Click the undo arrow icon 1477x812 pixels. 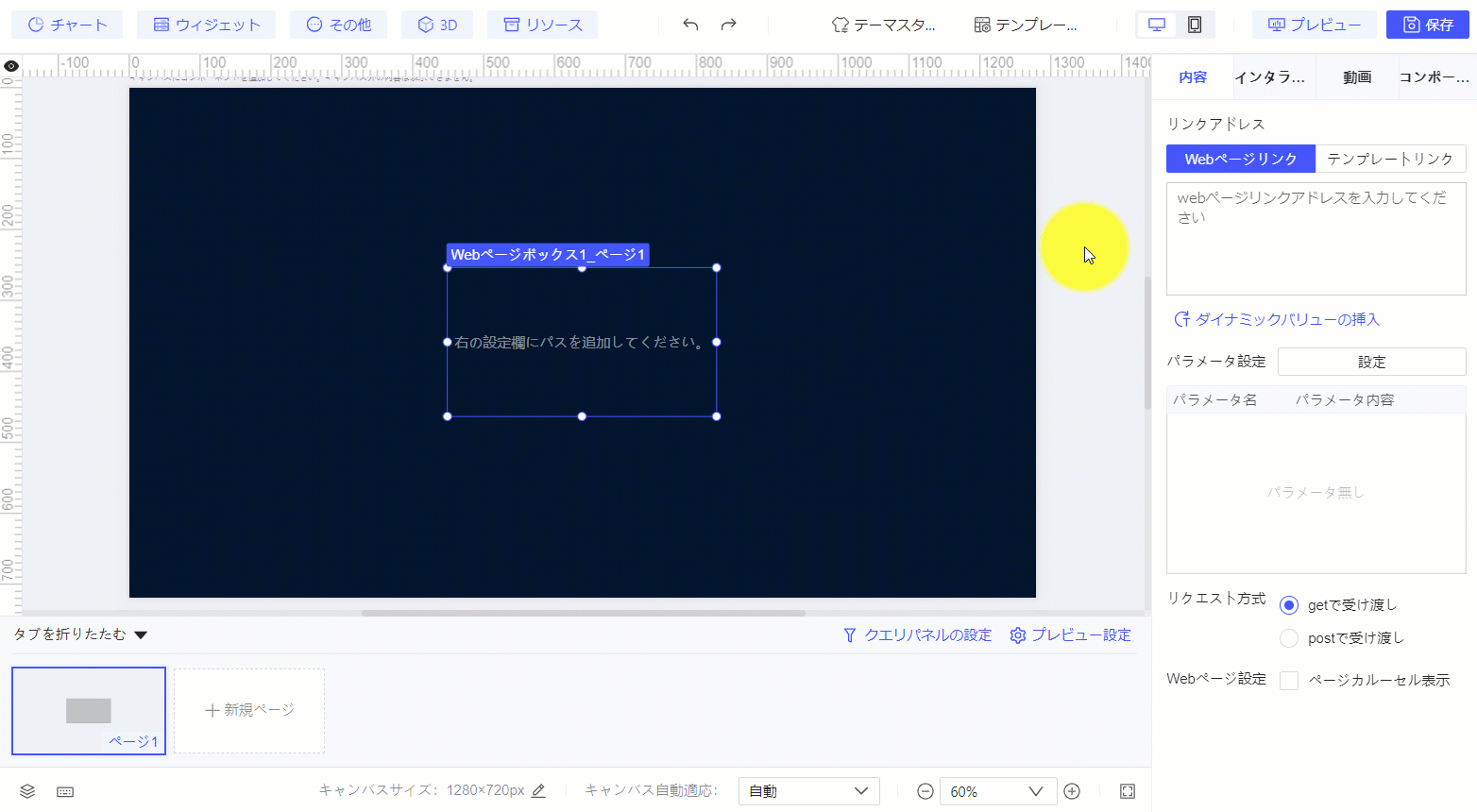click(690, 25)
